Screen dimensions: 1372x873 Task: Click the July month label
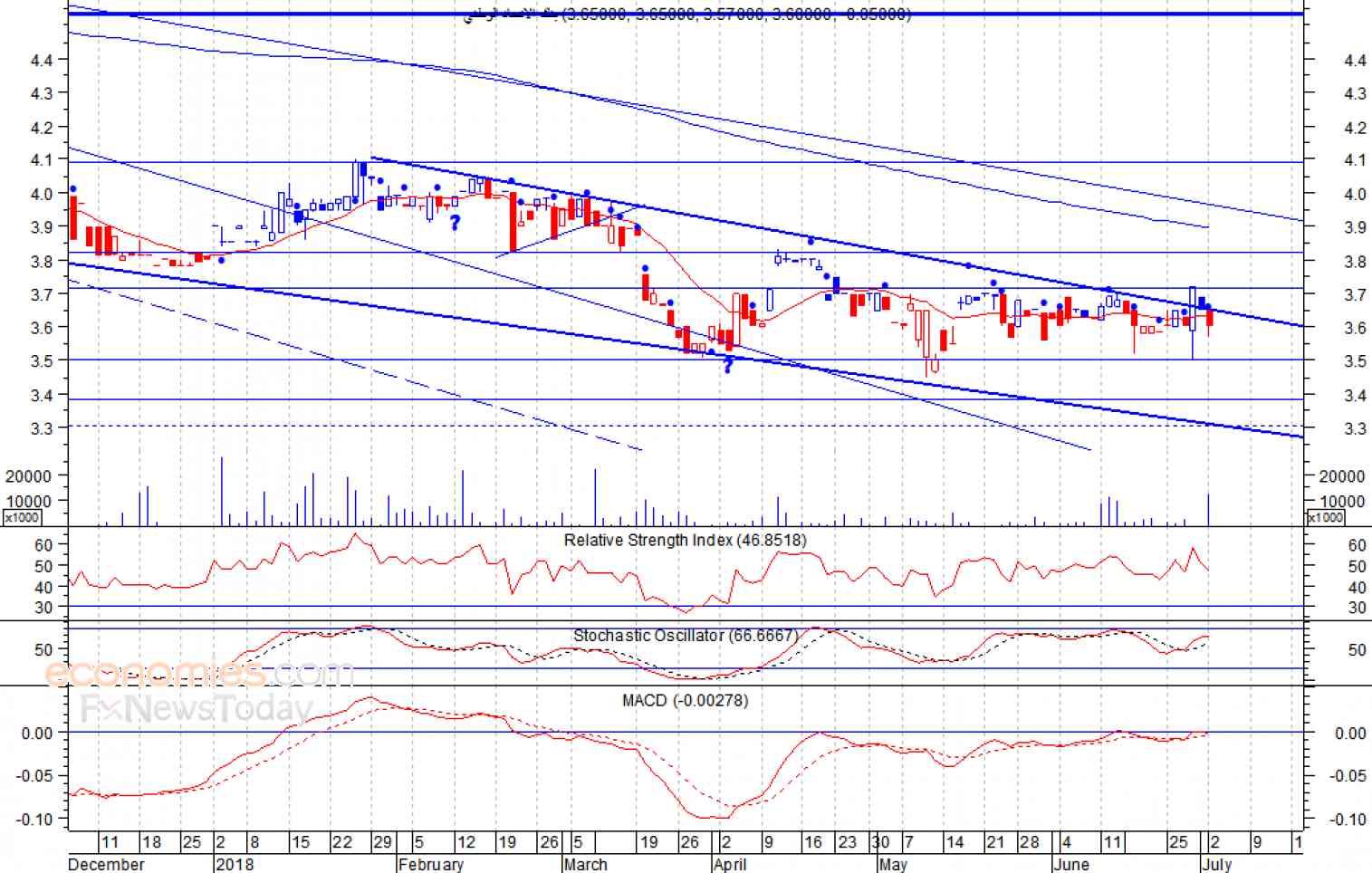[x=1217, y=864]
